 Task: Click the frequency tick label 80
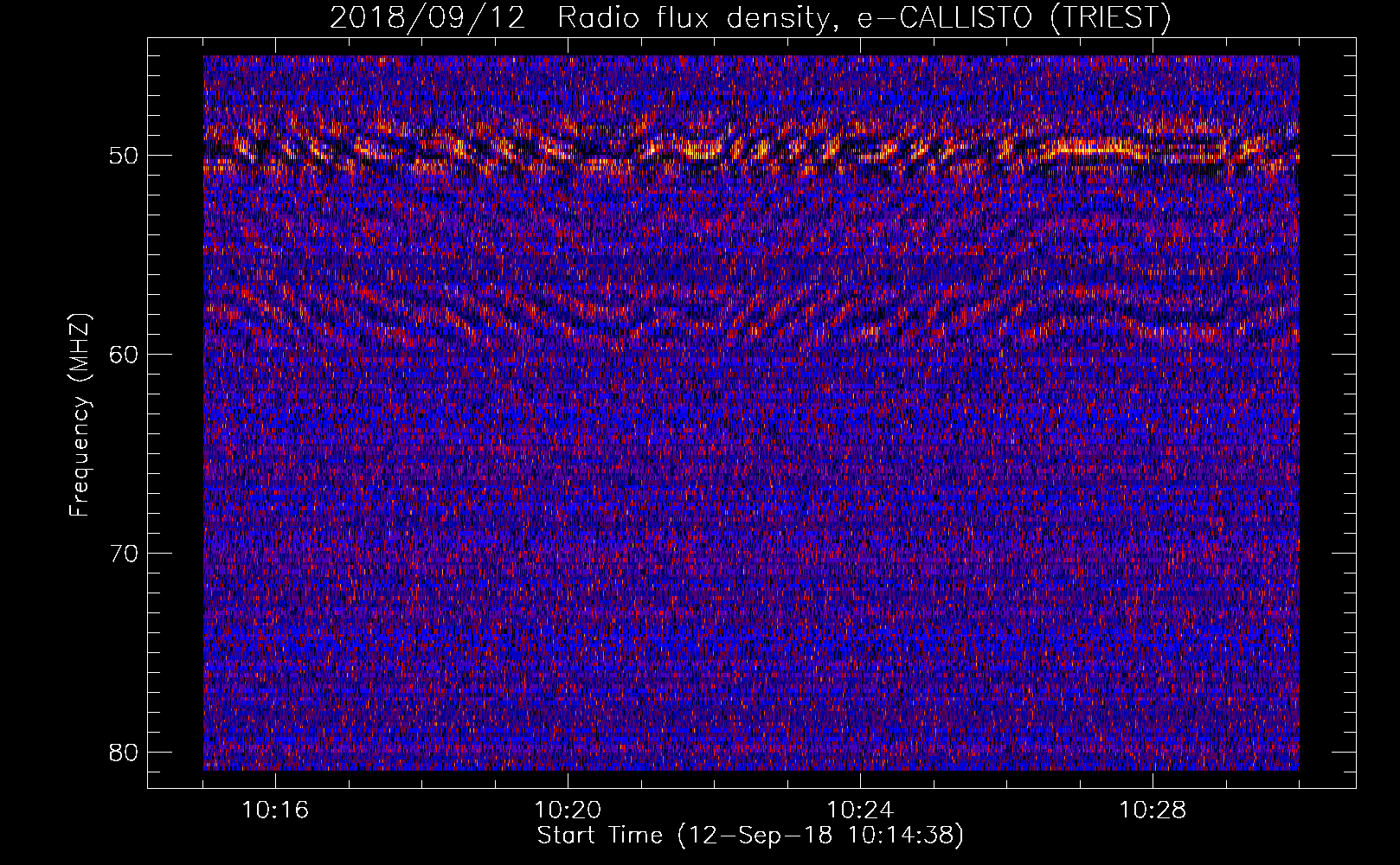(x=125, y=752)
